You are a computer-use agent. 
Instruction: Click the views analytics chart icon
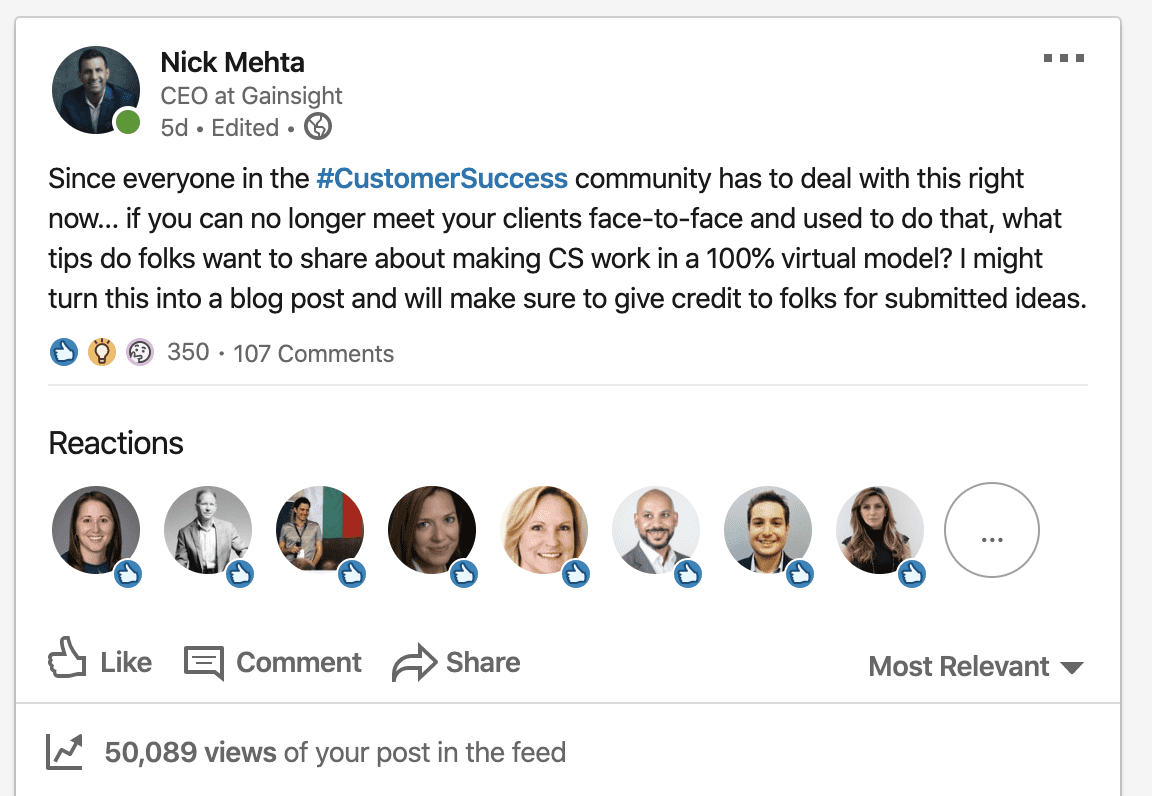(65, 752)
